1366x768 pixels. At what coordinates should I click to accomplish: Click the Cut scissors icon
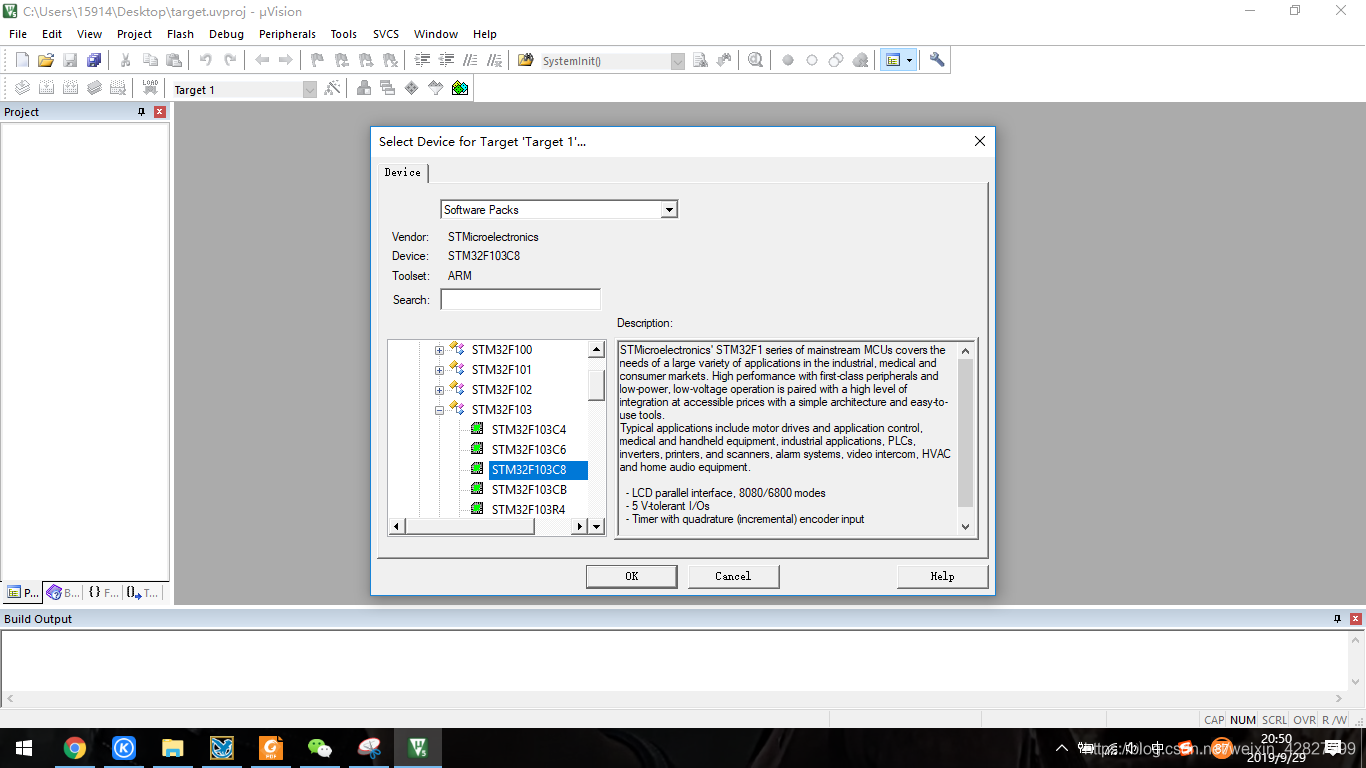tap(126, 60)
